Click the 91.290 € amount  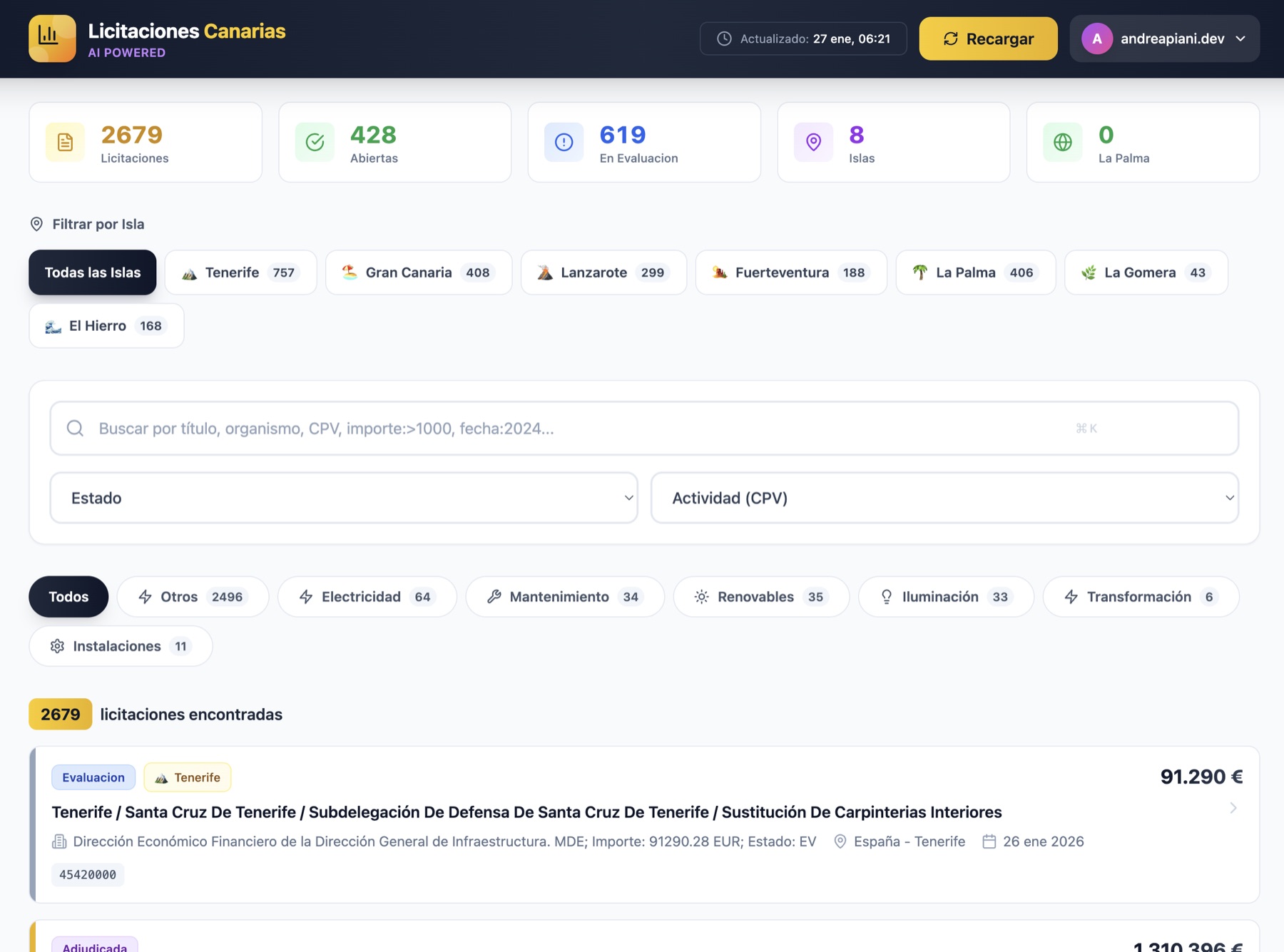point(1201,777)
